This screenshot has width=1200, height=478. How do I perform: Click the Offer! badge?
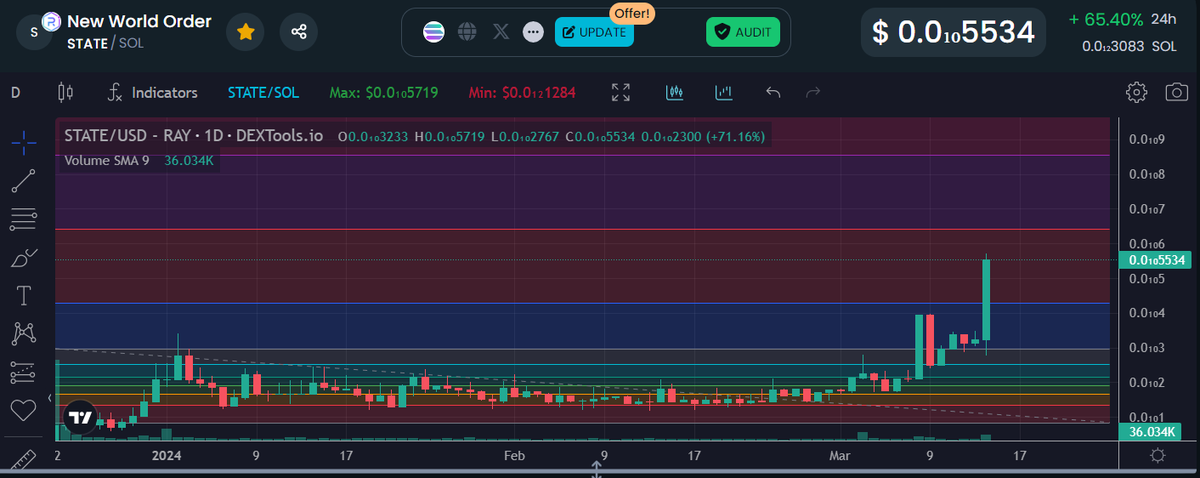coord(632,13)
